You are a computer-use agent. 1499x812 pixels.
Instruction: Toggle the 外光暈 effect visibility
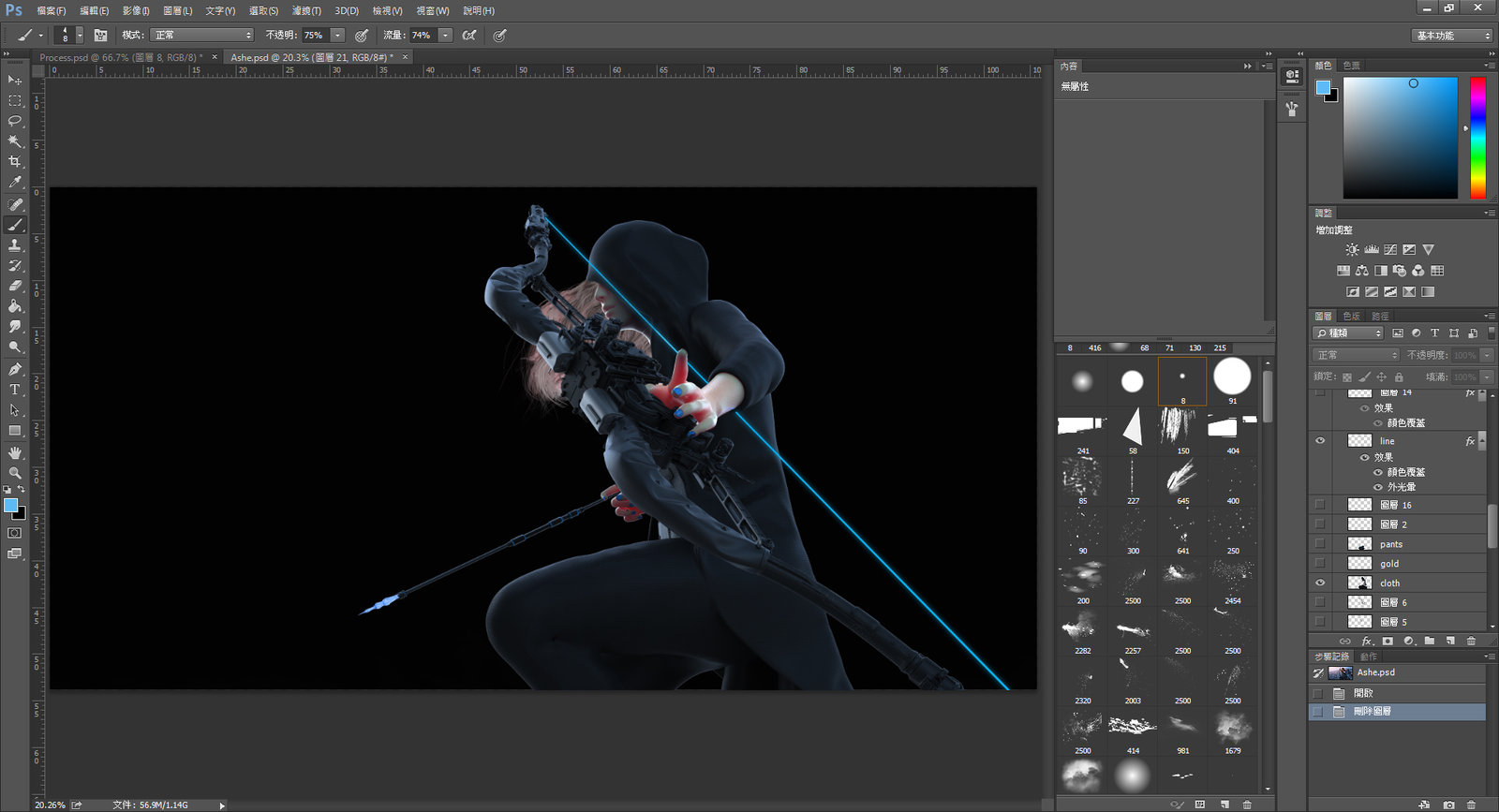pos(1378,487)
